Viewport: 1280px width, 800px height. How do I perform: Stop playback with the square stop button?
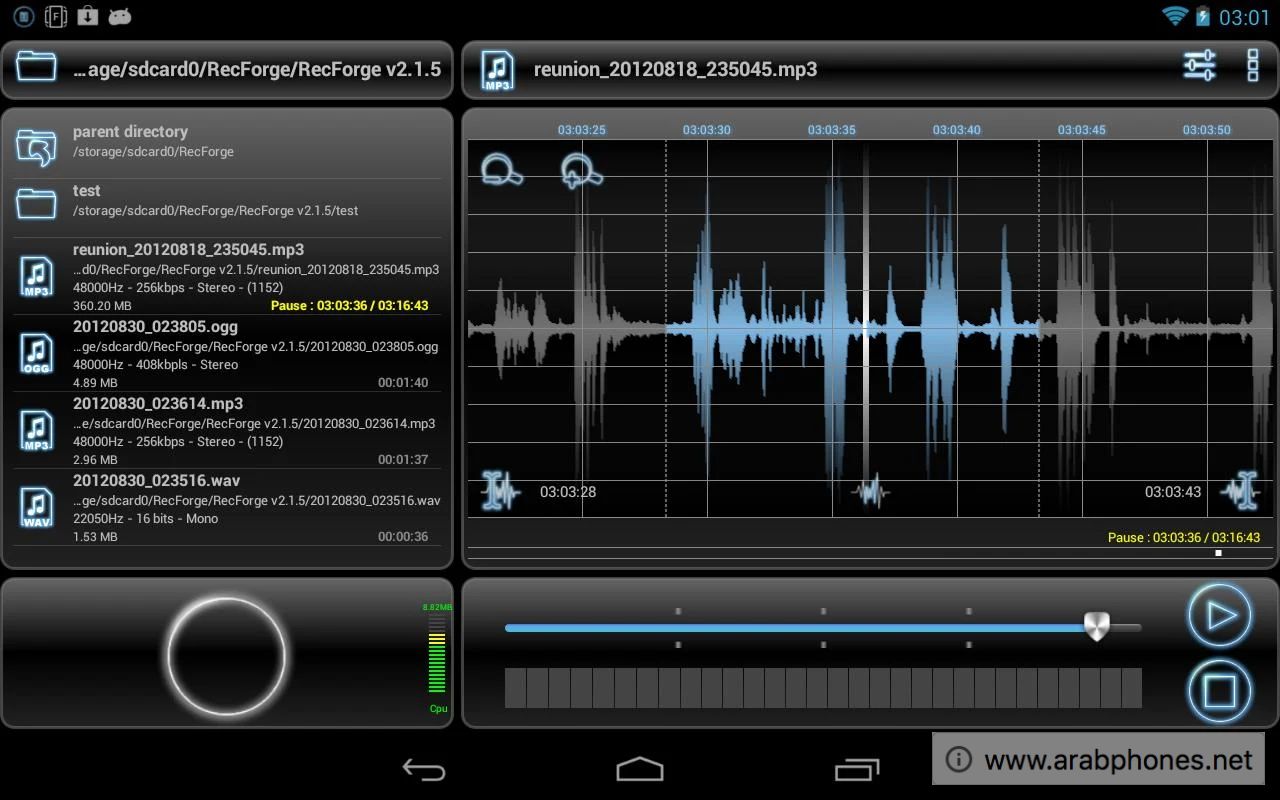(1219, 692)
